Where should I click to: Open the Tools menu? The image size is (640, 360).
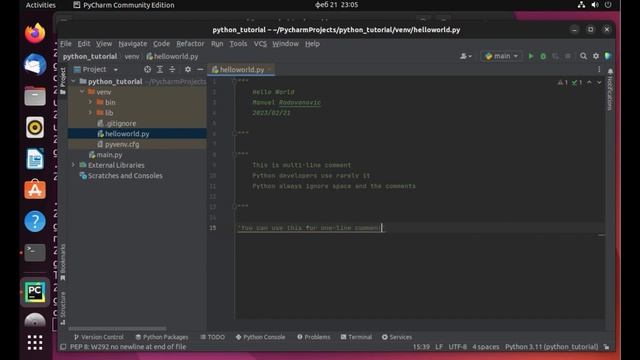(x=238, y=44)
